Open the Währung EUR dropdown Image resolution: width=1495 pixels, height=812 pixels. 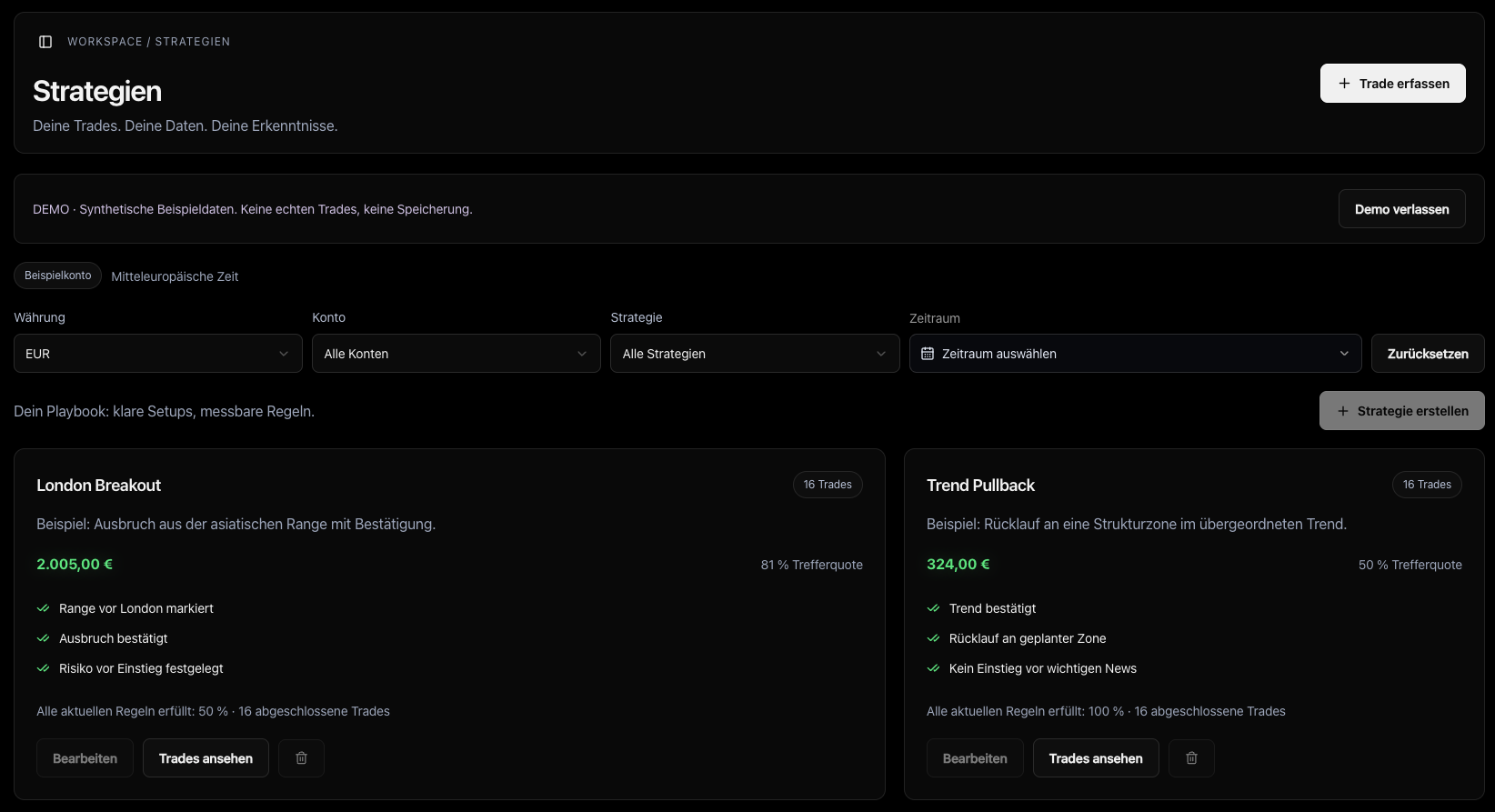(158, 354)
